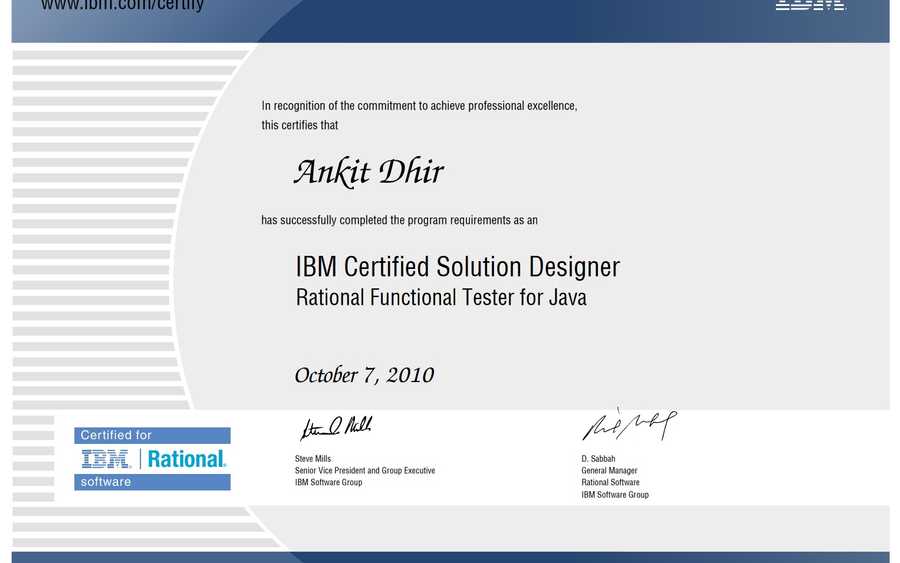Click the IBM logo in certification badge
This screenshot has height=563, width=900.
click(x=106, y=459)
